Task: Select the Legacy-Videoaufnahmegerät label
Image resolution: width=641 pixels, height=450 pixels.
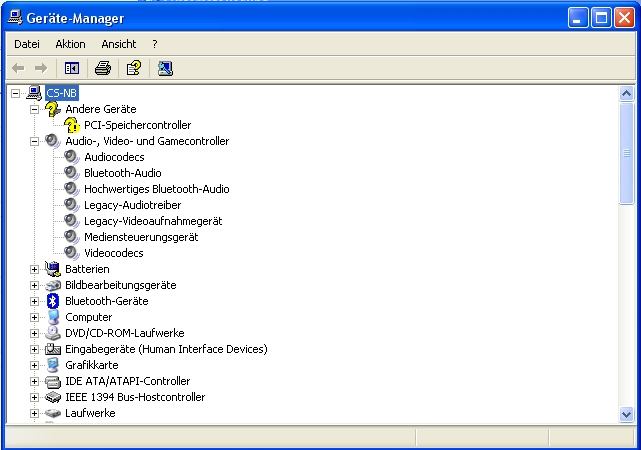Action: click(153, 221)
